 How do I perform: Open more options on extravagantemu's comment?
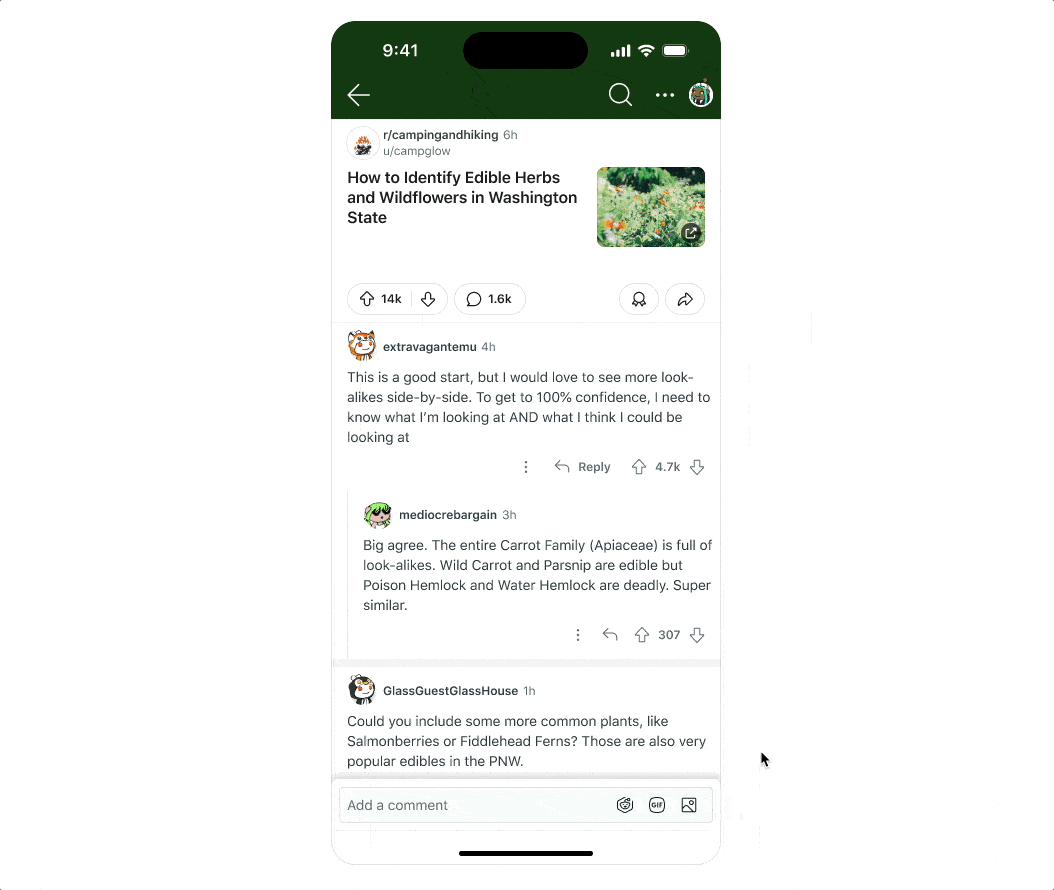[526, 467]
